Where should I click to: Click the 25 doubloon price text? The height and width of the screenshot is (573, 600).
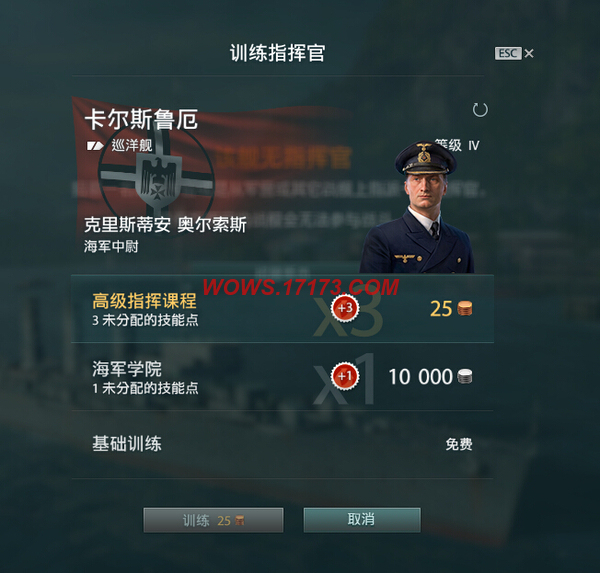[x=441, y=309]
